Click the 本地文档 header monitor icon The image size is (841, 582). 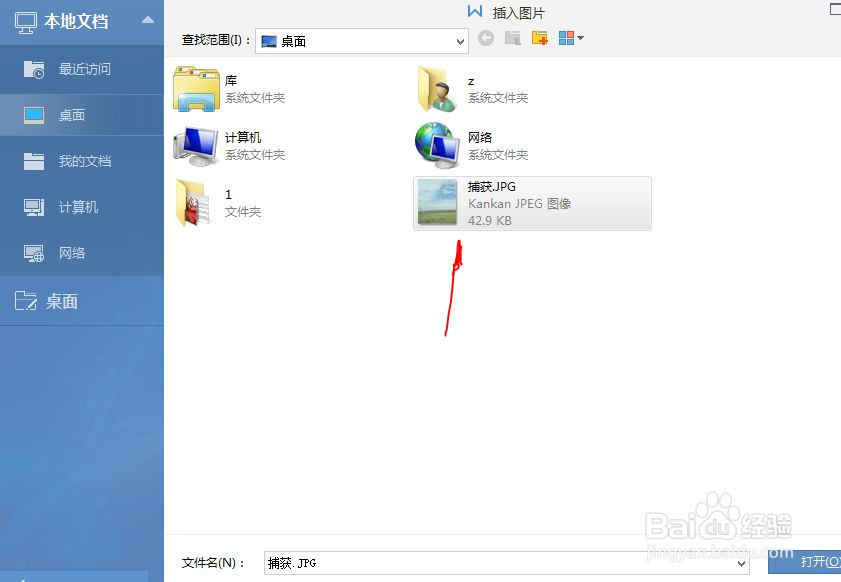click(x=25, y=22)
